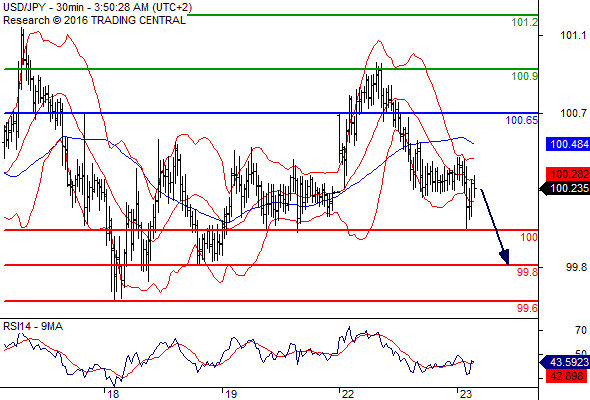590x400 pixels.
Task: Select the 100.9 green resistance label
Action: [525, 76]
